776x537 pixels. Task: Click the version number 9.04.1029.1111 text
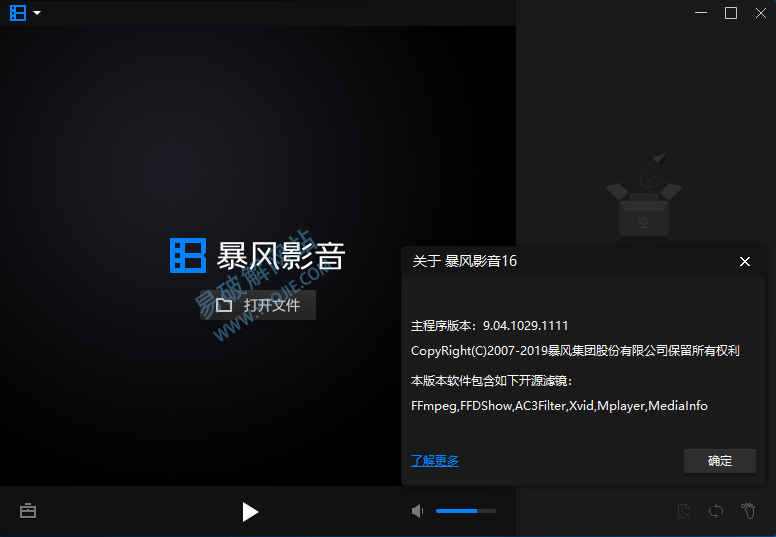coord(526,326)
